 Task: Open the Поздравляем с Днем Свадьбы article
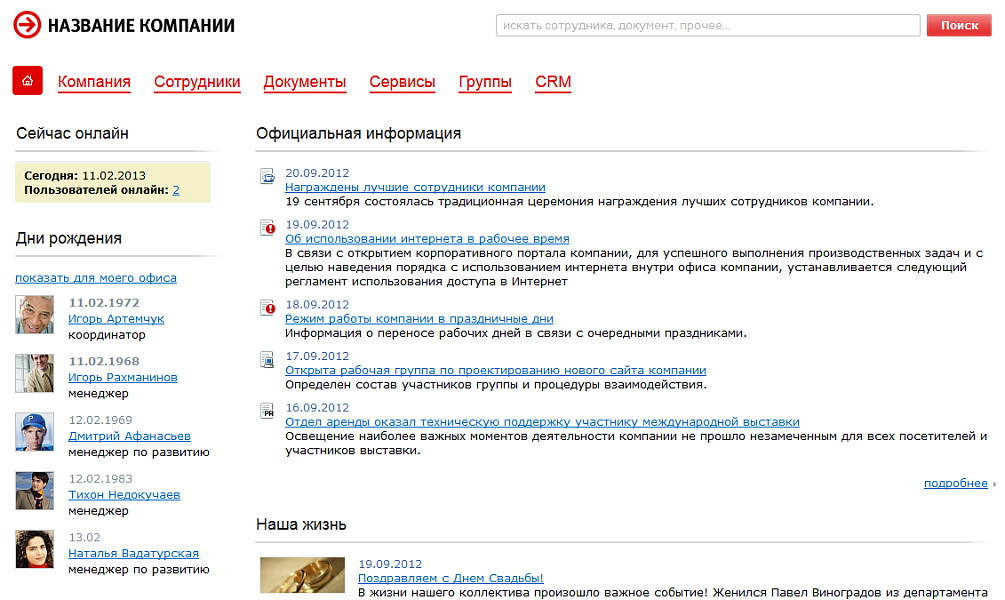click(450, 578)
